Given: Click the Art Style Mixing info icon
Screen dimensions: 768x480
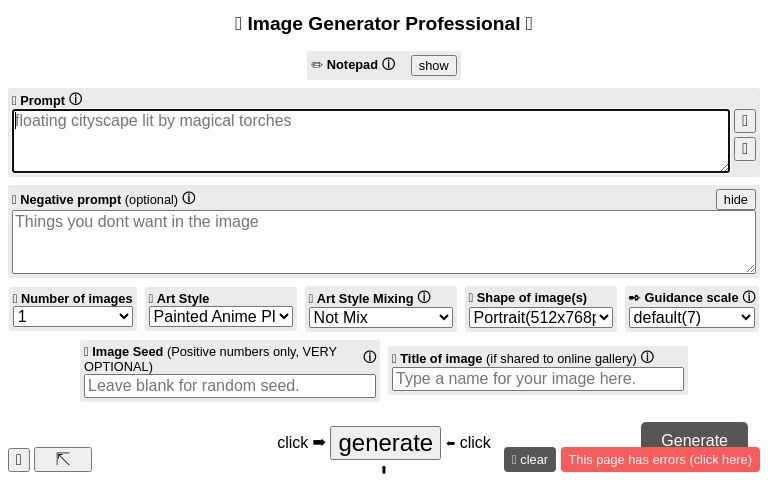Looking at the screenshot, I should [424, 297].
